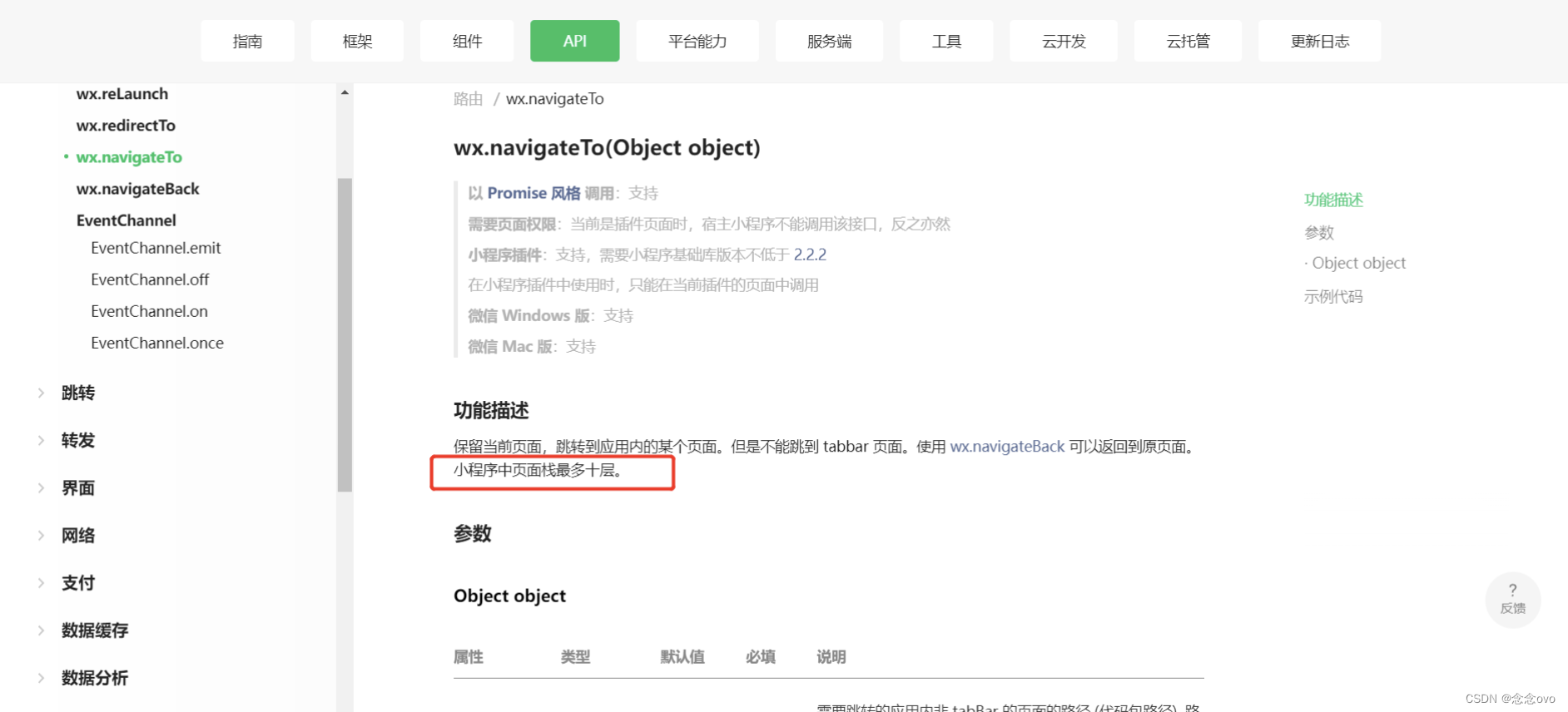Click the 类型 table header
Screen dimensions: 1568x712
click(575, 657)
